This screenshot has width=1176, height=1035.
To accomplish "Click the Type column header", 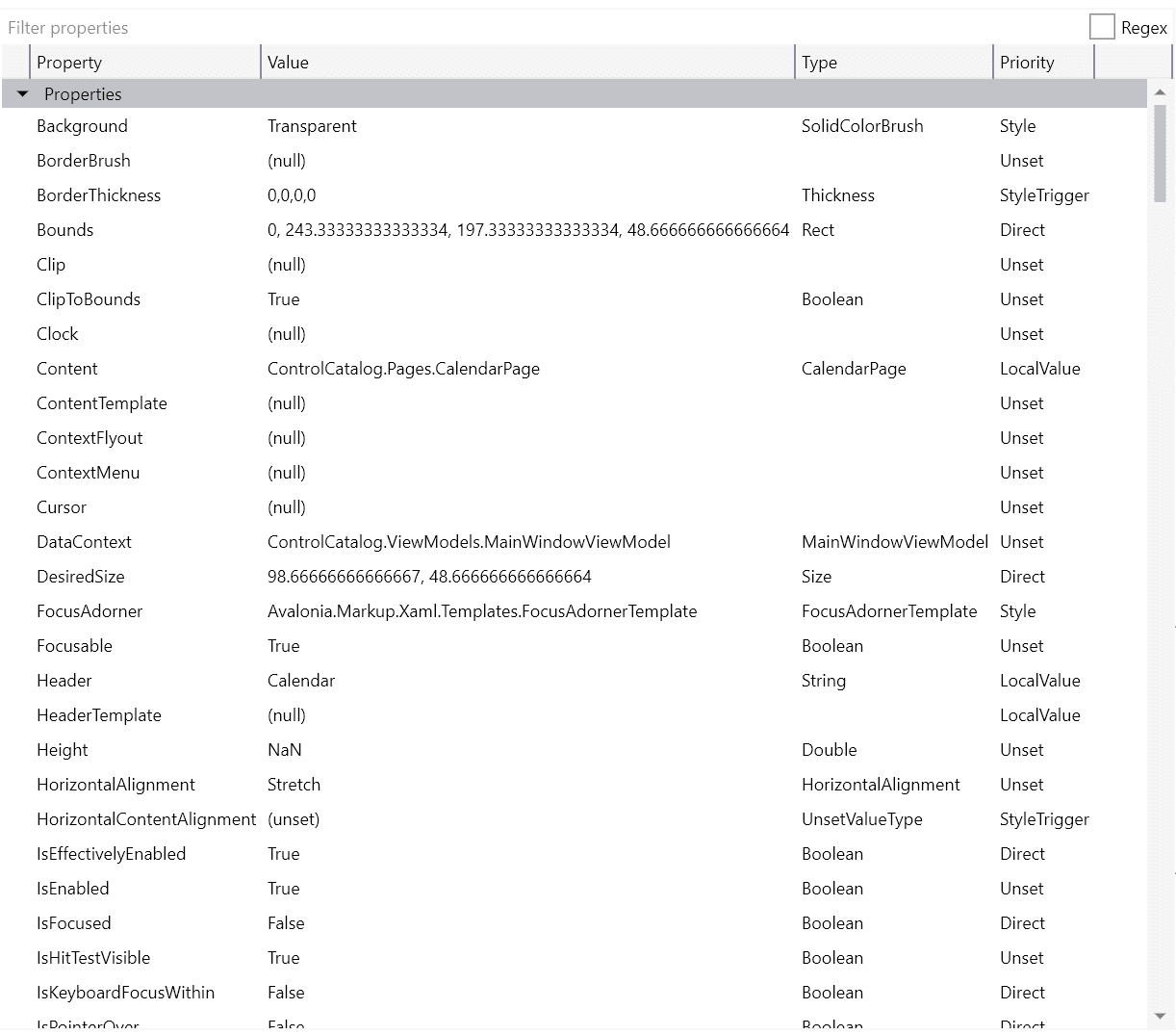I will [x=894, y=63].
